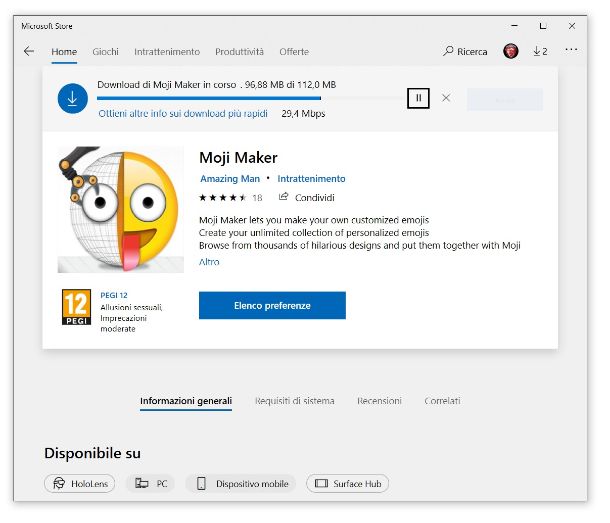This screenshot has width=610, height=523.
Task: Click the 29,4 Mbps speed text
Action: (303, 114)
